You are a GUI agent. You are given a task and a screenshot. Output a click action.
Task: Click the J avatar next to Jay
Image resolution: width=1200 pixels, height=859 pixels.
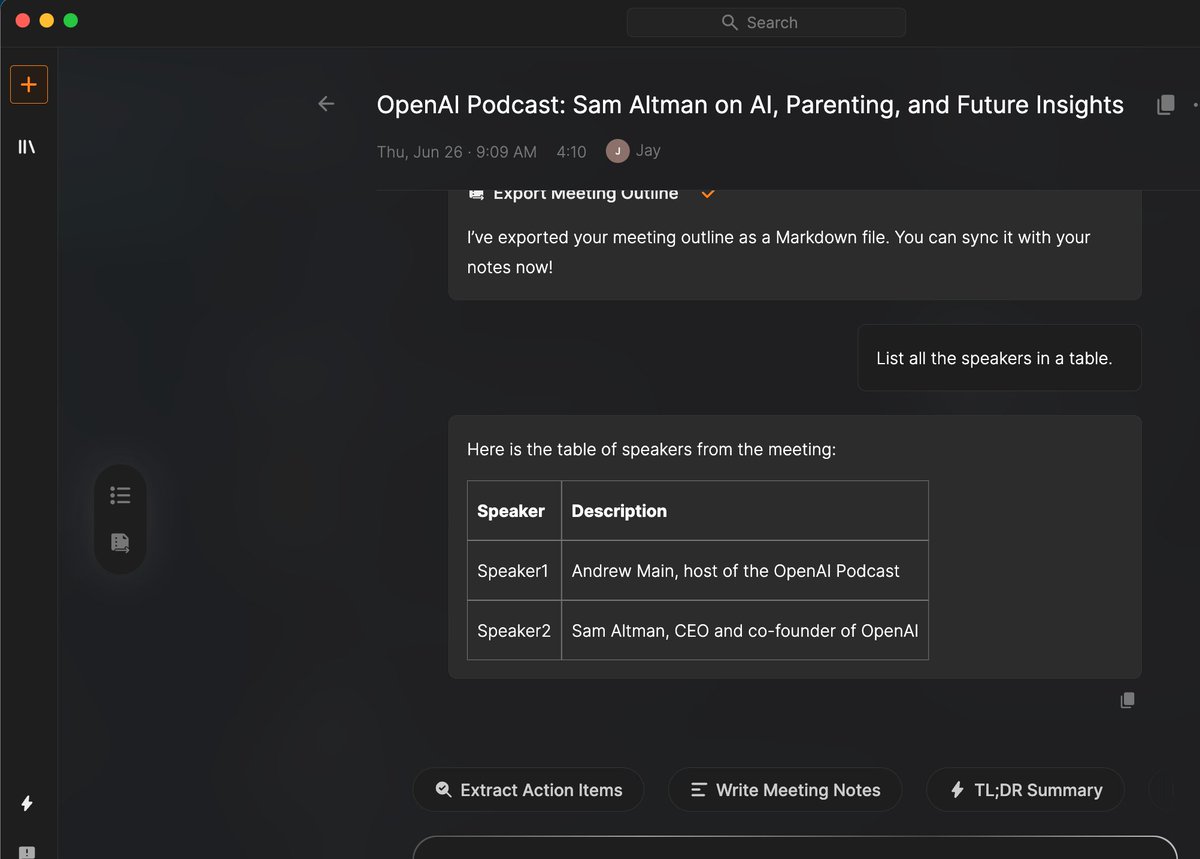point(617,151)
